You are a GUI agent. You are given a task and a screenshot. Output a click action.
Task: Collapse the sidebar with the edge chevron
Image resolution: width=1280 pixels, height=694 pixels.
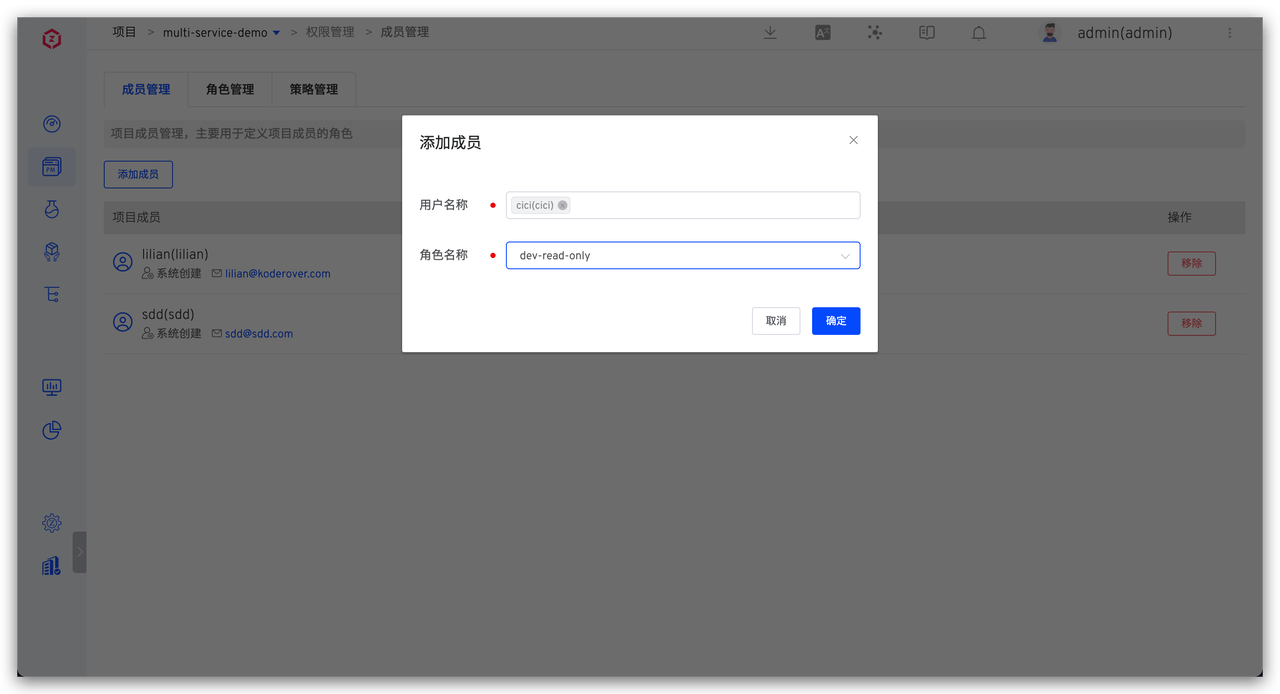point(80,551)
